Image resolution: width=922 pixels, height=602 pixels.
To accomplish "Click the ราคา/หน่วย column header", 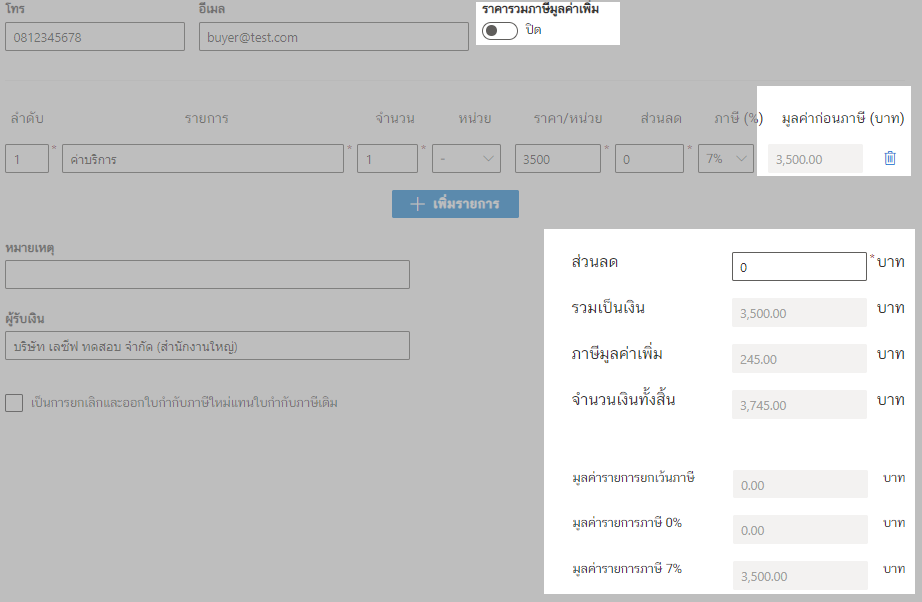I will click(567, 118).
